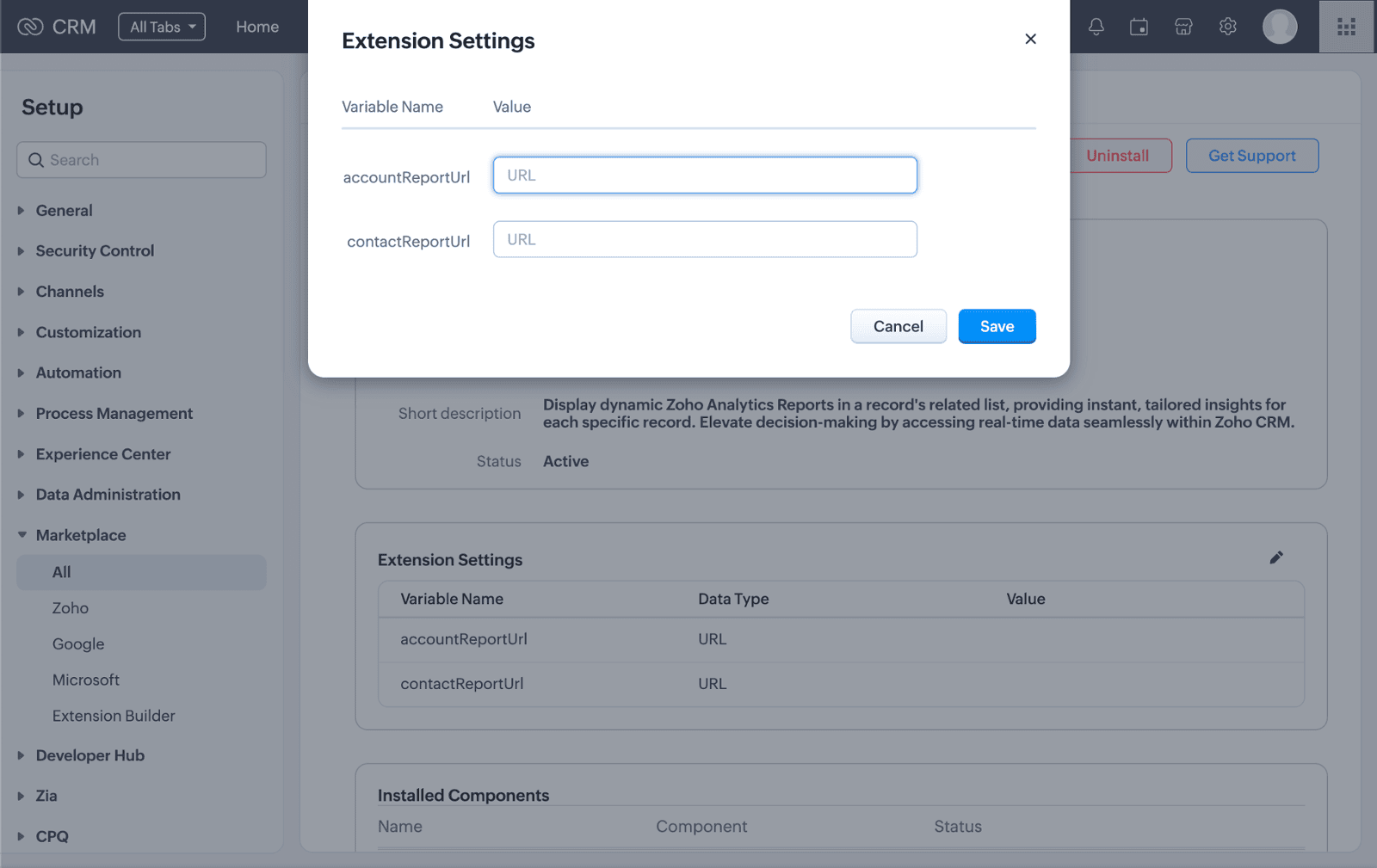The height and width of the screenshot is (868, 1377).
Task: Open the marketplace store icon
Action: tap(1183, 27)
